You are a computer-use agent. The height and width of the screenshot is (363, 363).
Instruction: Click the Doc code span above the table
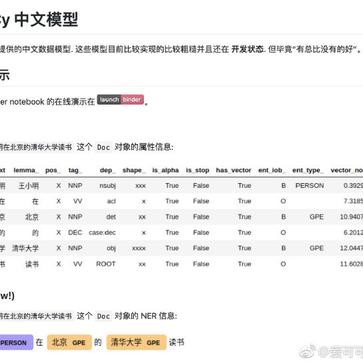[x=103, y=147]
